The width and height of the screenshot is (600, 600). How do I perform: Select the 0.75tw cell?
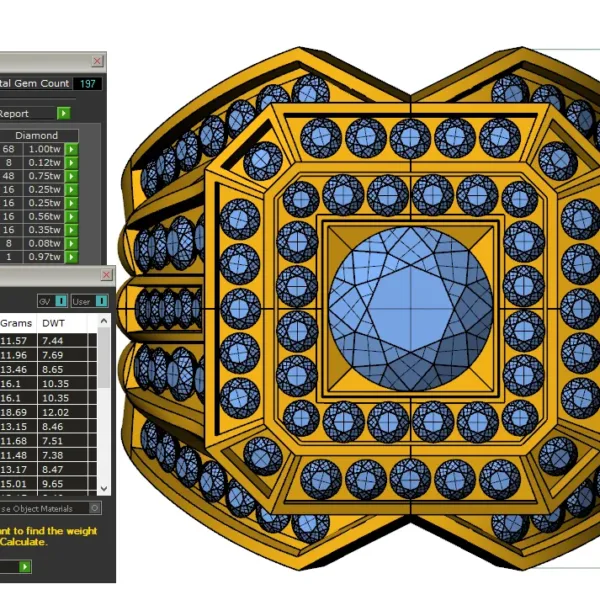pos(44,176)
